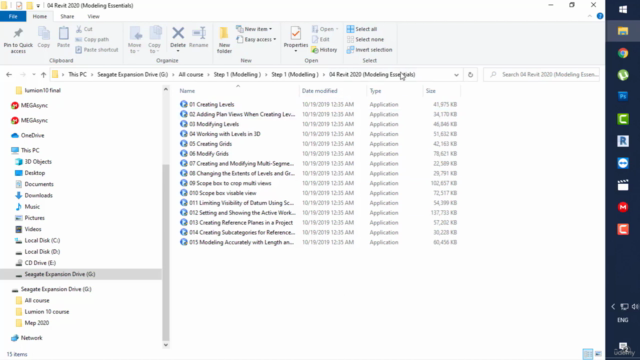Open Mep 2020 folder in sidebar
Viewport: 640px width, 360px height.
pyautogui.click(x=36, y=323)
